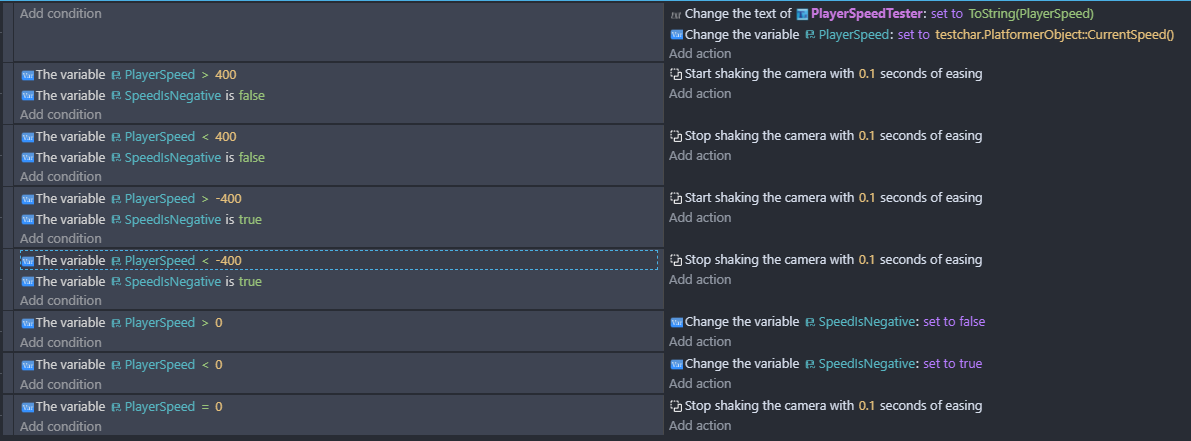The height and width of the screenshot is (441, 1191).
Task: Click variable icon of "Change the variable PlayerSpeed" action
Action: coord(676,35)
